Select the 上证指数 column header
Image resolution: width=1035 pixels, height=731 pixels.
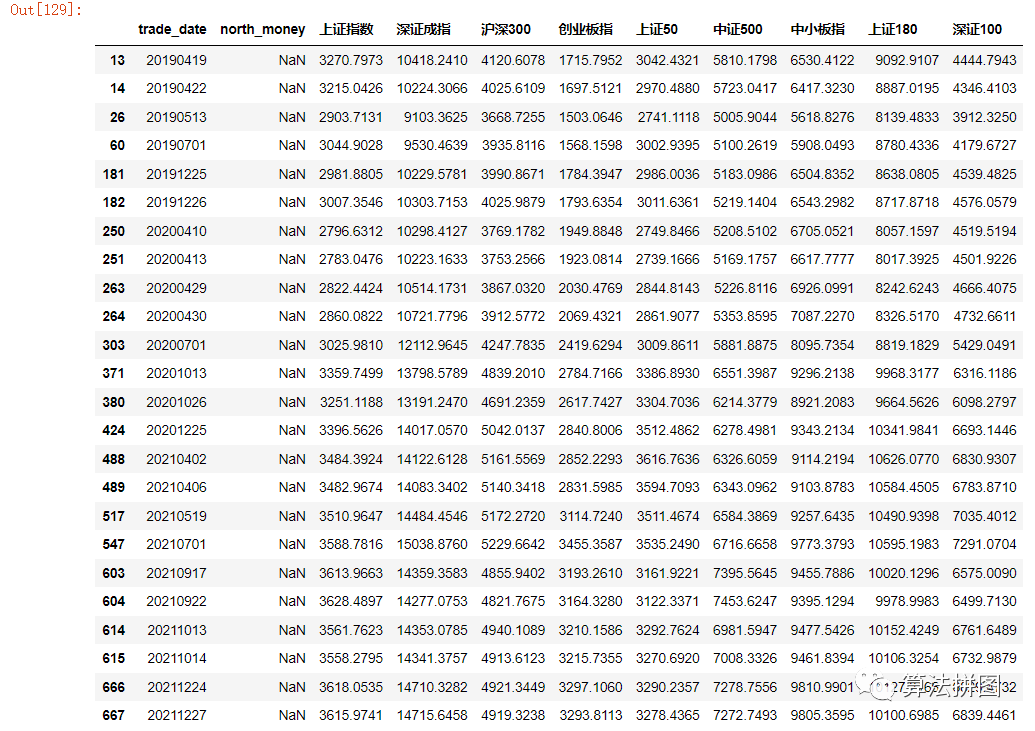(x=347, y=30)
